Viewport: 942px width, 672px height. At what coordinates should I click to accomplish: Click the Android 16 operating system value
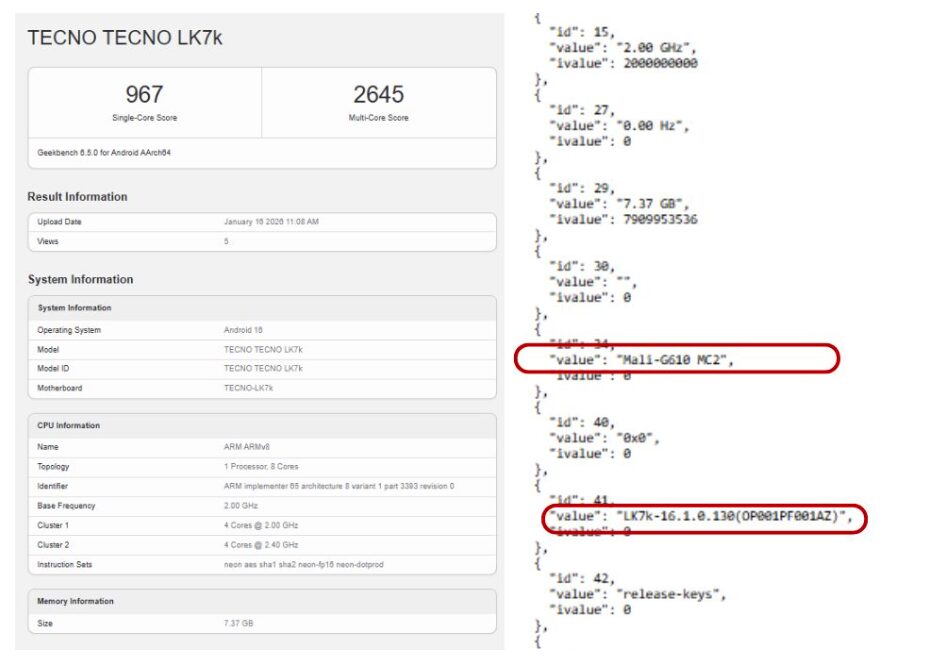(246, 330)
